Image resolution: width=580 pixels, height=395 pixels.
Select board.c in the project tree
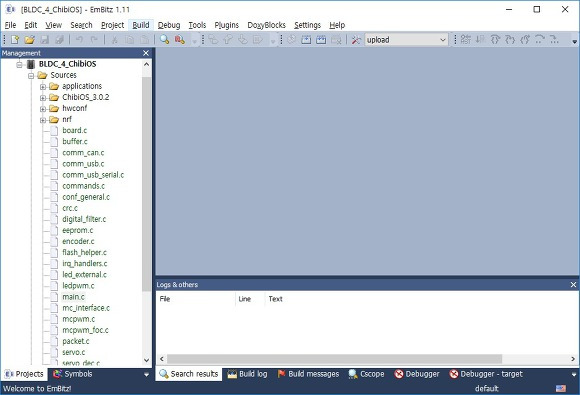coord(74,130)
